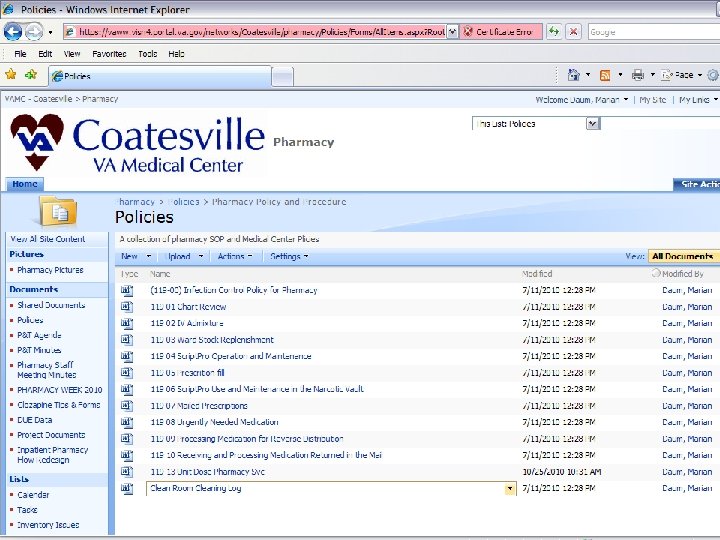Open Clozapine Tips & Forms sidebar link

(x=59, y=405)
